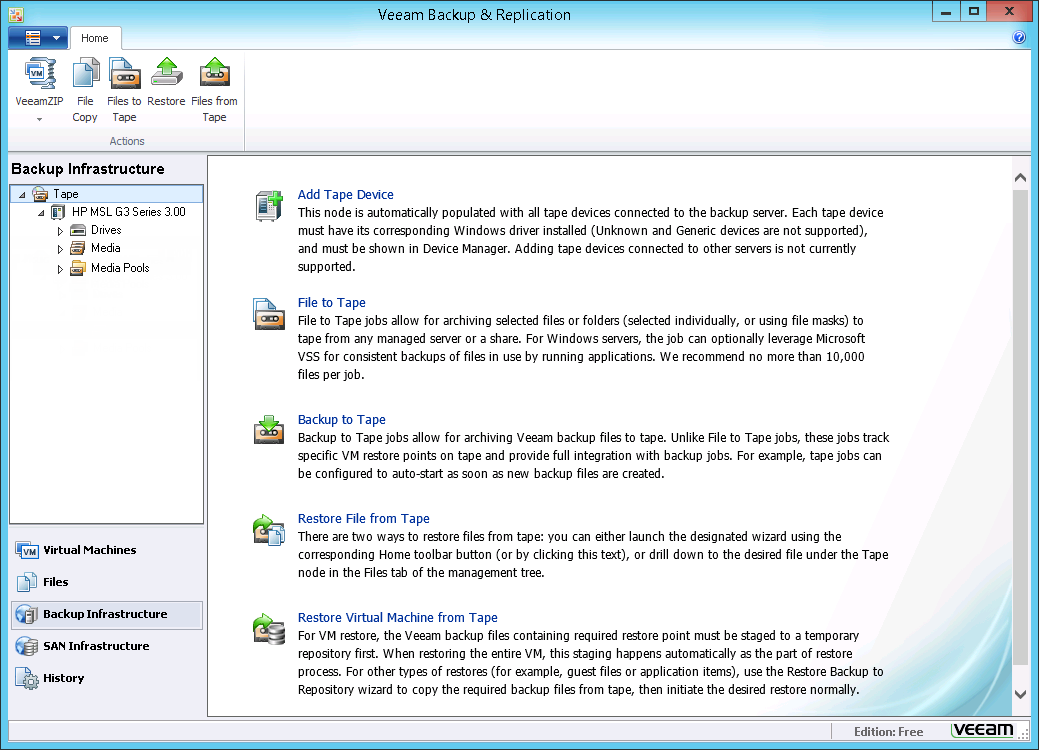
Task: Open the main application menu button
Action: tap(38, 38)
